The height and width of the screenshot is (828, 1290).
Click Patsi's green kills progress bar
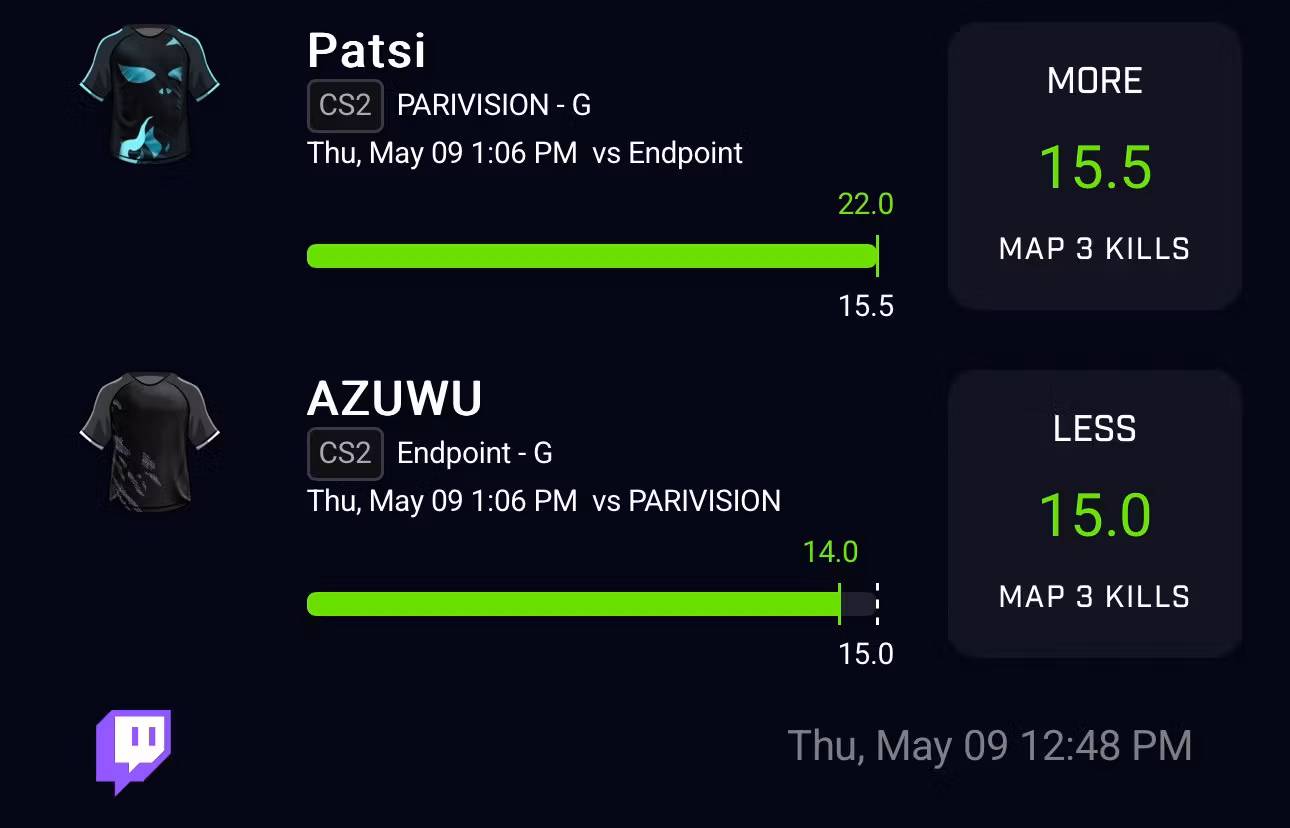tap(591, 256)
